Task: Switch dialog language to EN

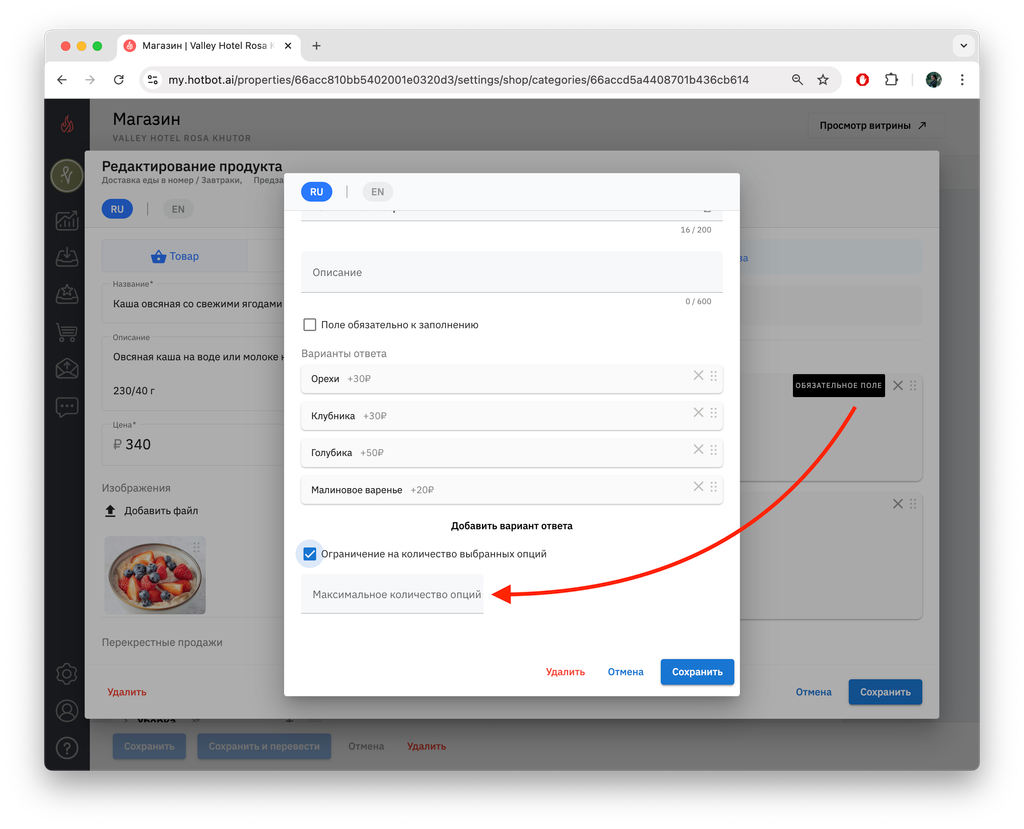Action: pyautogui.click(x=377, y=192)
